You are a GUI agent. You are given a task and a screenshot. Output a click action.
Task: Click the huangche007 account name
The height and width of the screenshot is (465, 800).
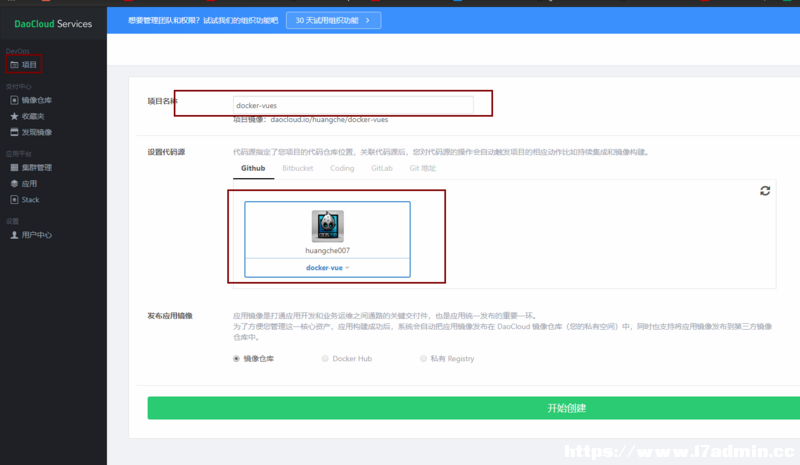[328, 251]
